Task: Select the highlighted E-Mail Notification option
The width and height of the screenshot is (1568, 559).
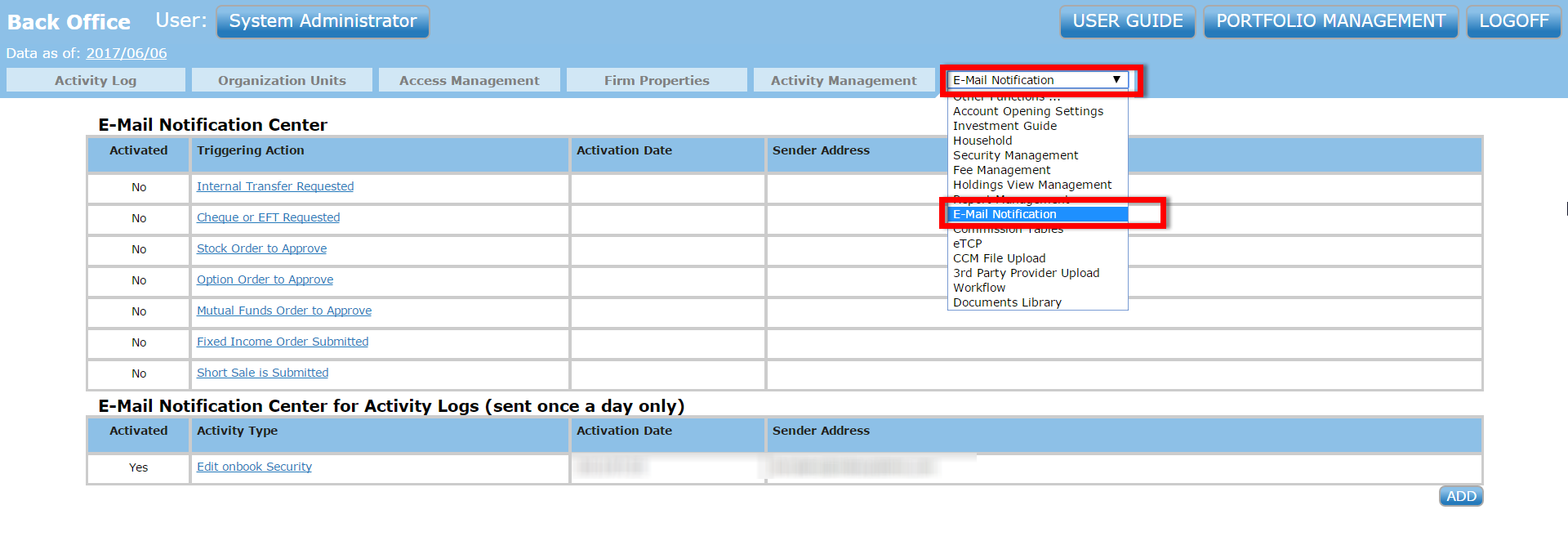Action: coord(1004,214)
